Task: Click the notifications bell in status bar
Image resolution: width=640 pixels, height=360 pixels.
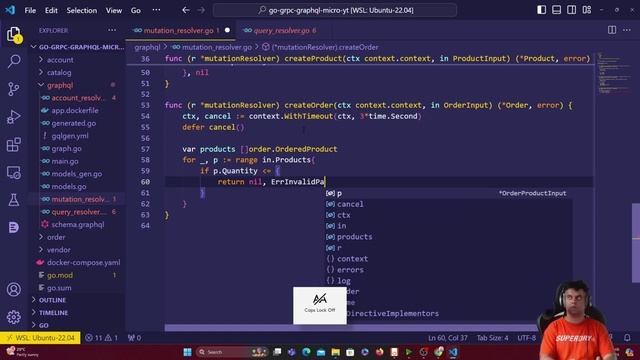Action: click(627, 338)
